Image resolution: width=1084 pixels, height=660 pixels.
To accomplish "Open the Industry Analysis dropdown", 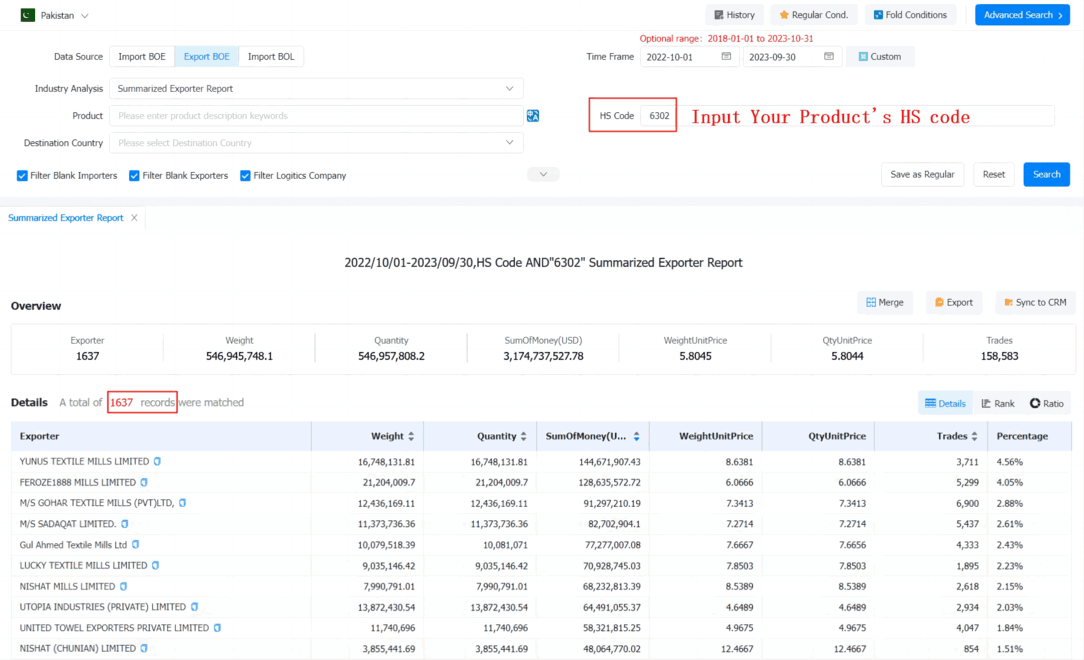I will [316, 88].
